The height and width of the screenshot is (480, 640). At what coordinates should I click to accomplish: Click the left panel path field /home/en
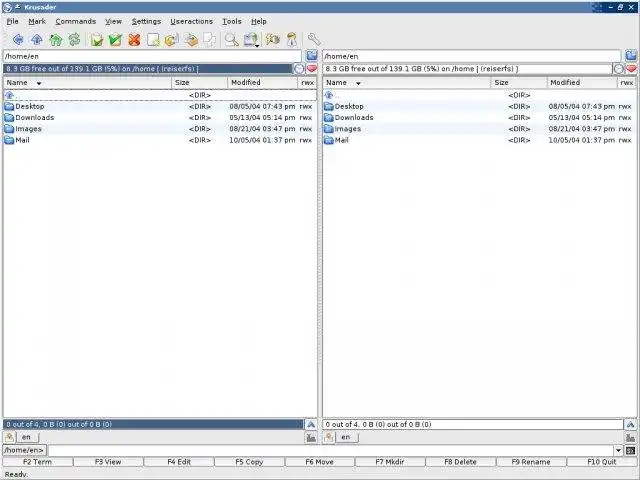tap(152, 56)
